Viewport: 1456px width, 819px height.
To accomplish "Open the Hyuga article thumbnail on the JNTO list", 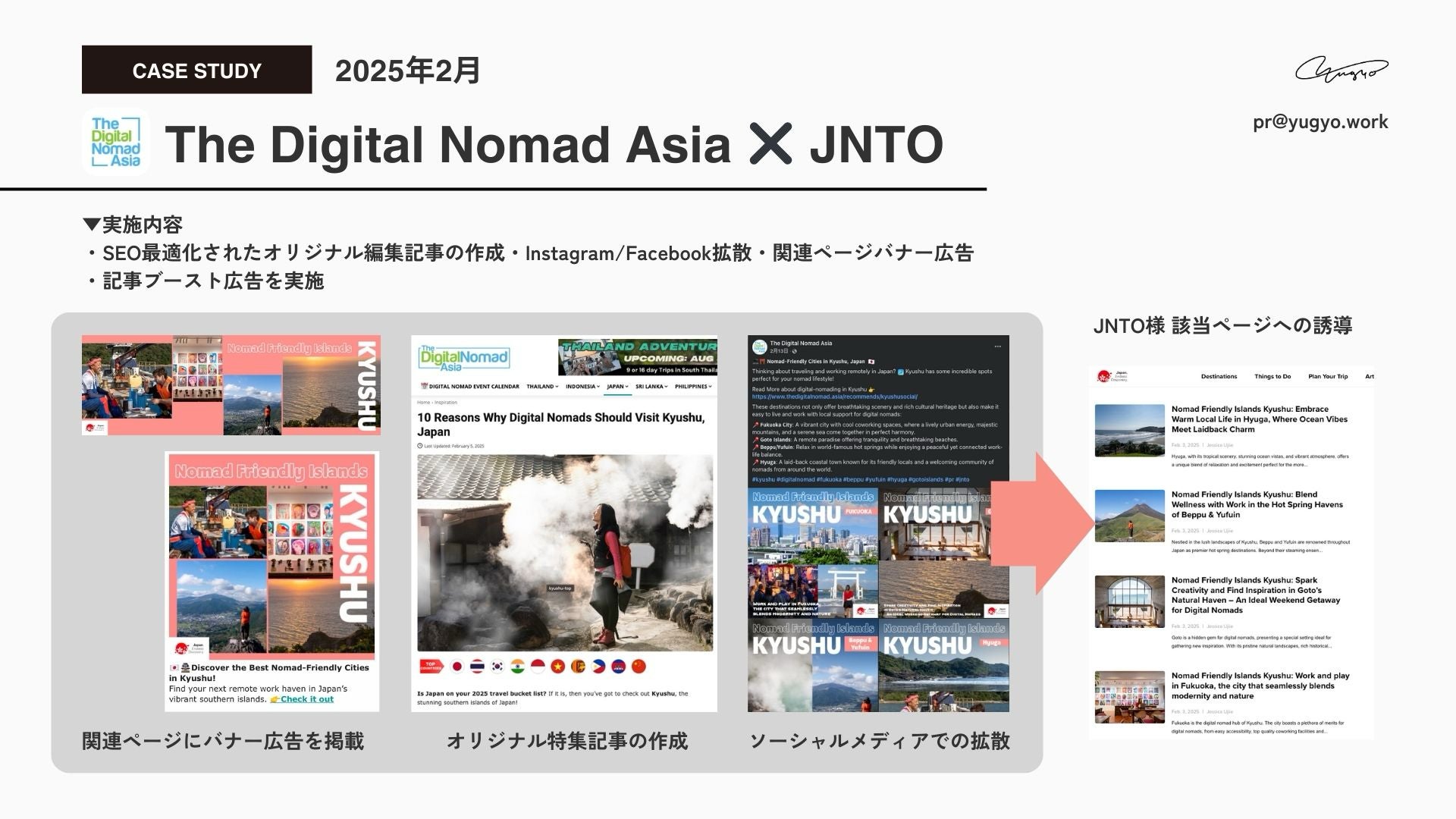I will click(1129, 431).
